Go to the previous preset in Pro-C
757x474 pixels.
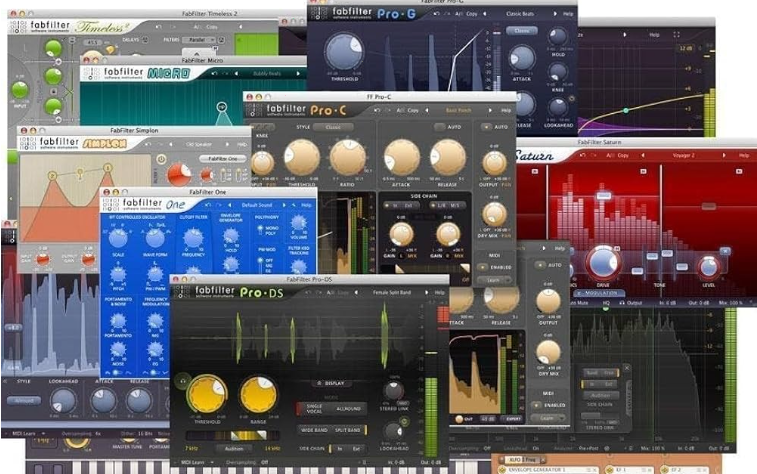pyautogui.click(x=427, y=111)
